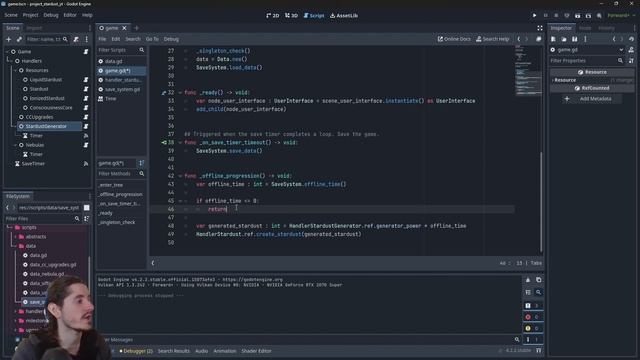
Task: Open the AssetLib workspace
Action: [x=344, y=16]
